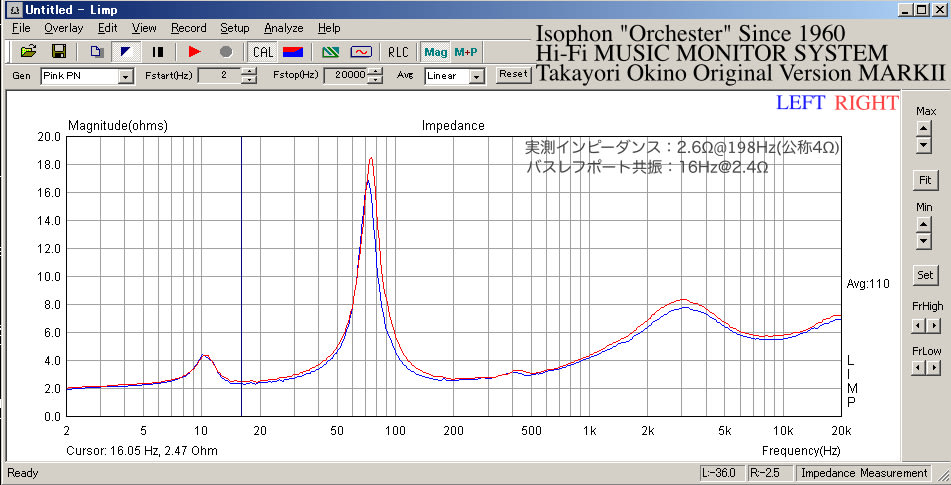Open the Analyze menu
The image size is (951, 485).
click(284, 28)
